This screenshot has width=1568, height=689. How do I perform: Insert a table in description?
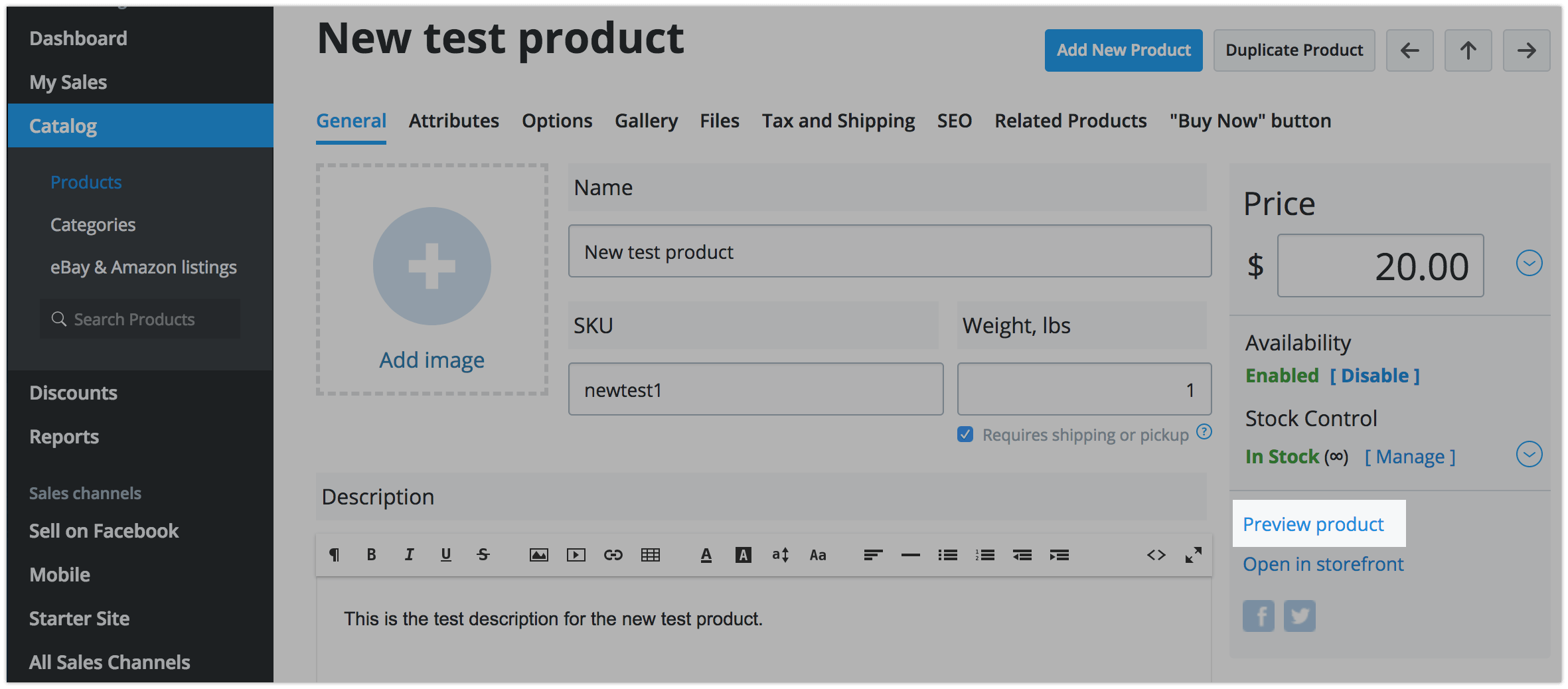coord(650,555)
